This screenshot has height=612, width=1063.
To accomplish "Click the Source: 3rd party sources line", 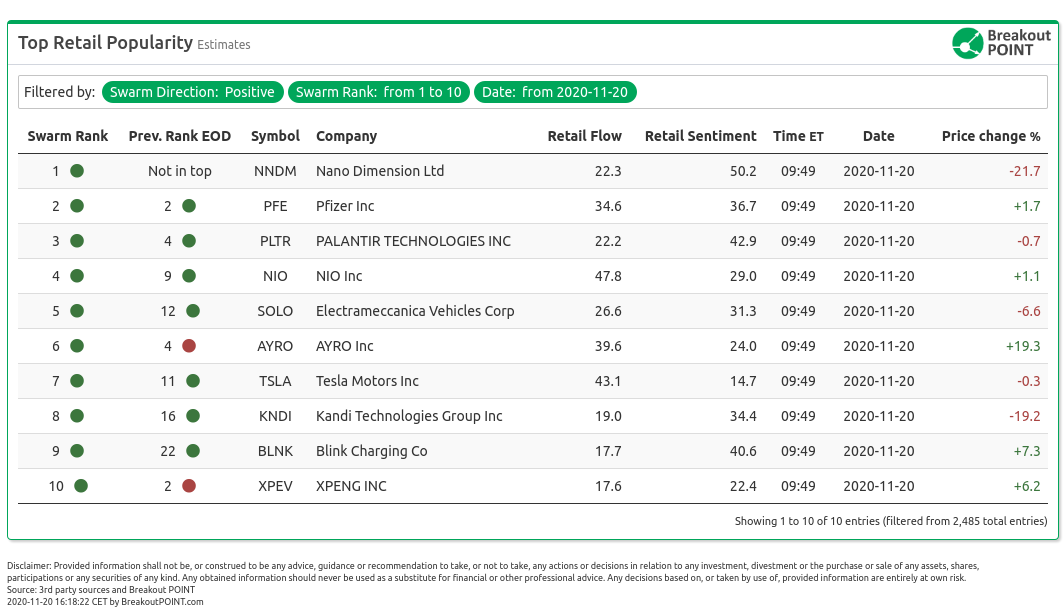I will 101,590.
